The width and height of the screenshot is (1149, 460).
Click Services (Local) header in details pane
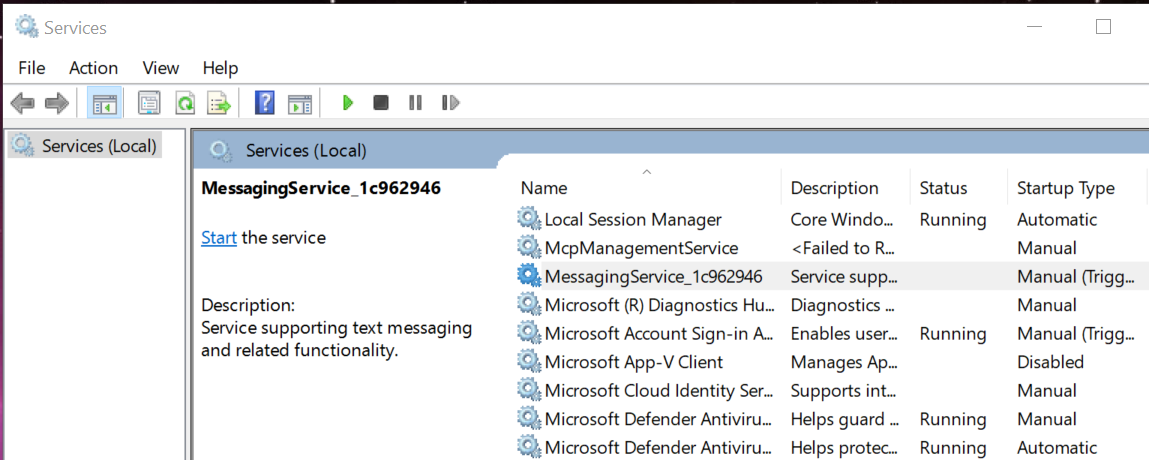tap(306, 152)
